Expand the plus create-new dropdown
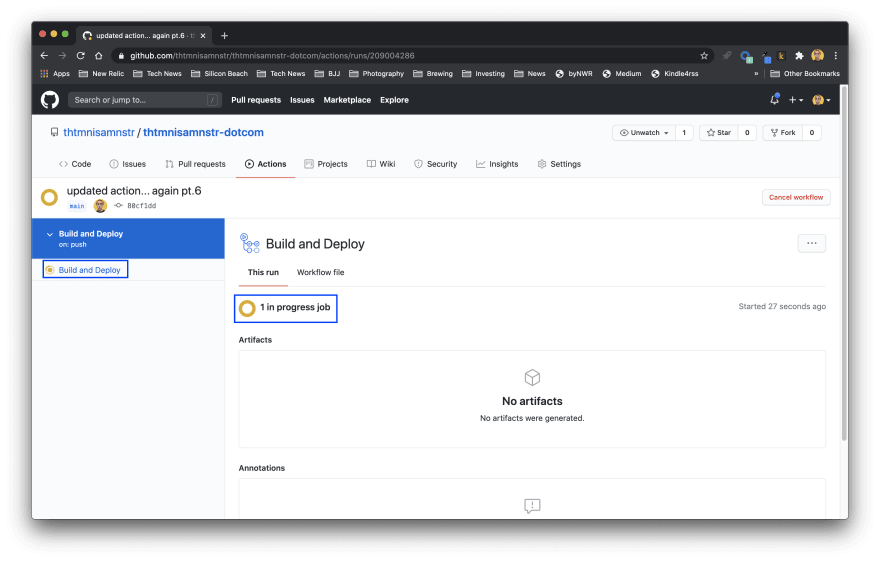Image resolution: width=880 pixels, height=561 pixels. (x=796, y=100)
